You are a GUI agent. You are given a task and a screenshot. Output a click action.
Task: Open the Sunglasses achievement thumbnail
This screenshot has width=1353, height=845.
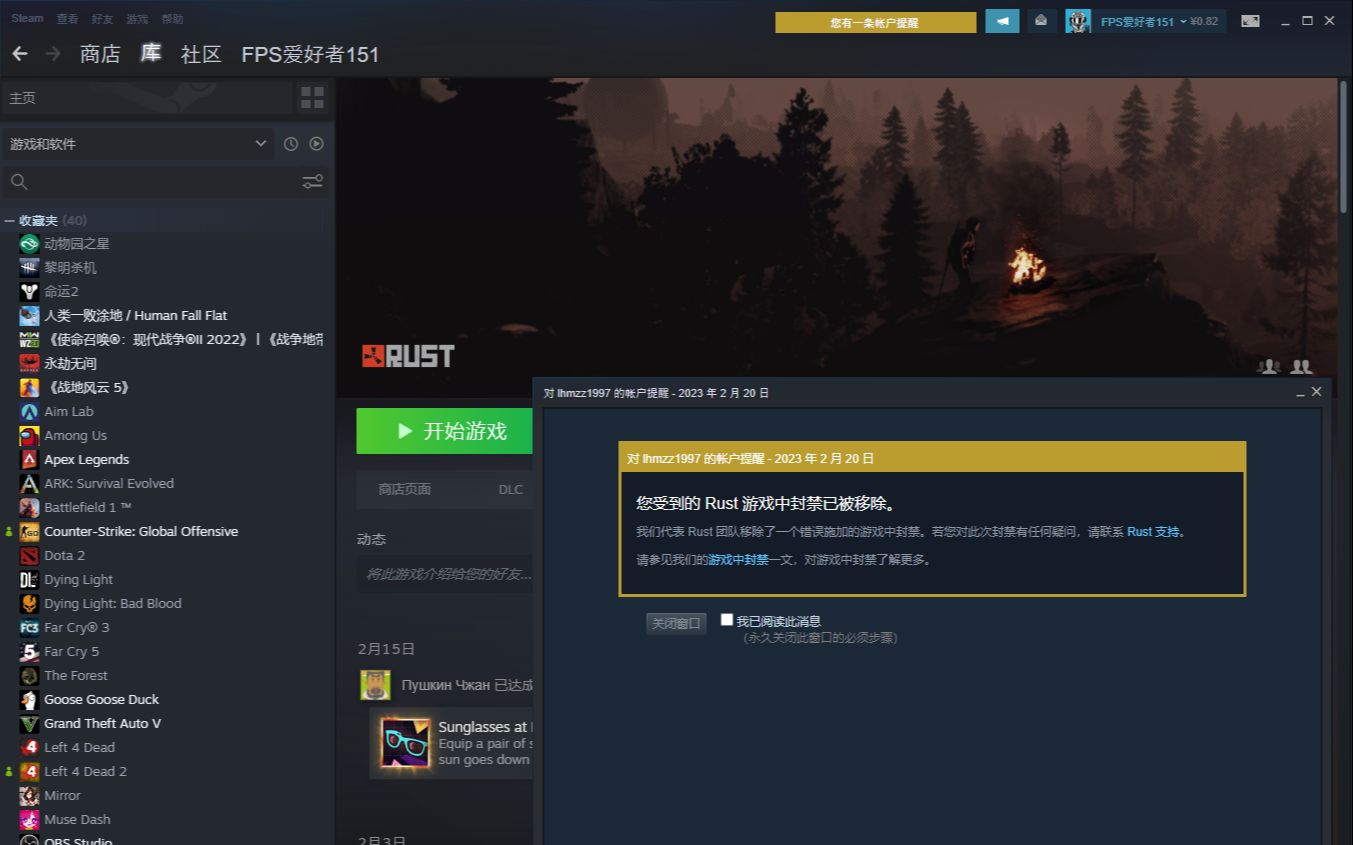click(405, 743)
